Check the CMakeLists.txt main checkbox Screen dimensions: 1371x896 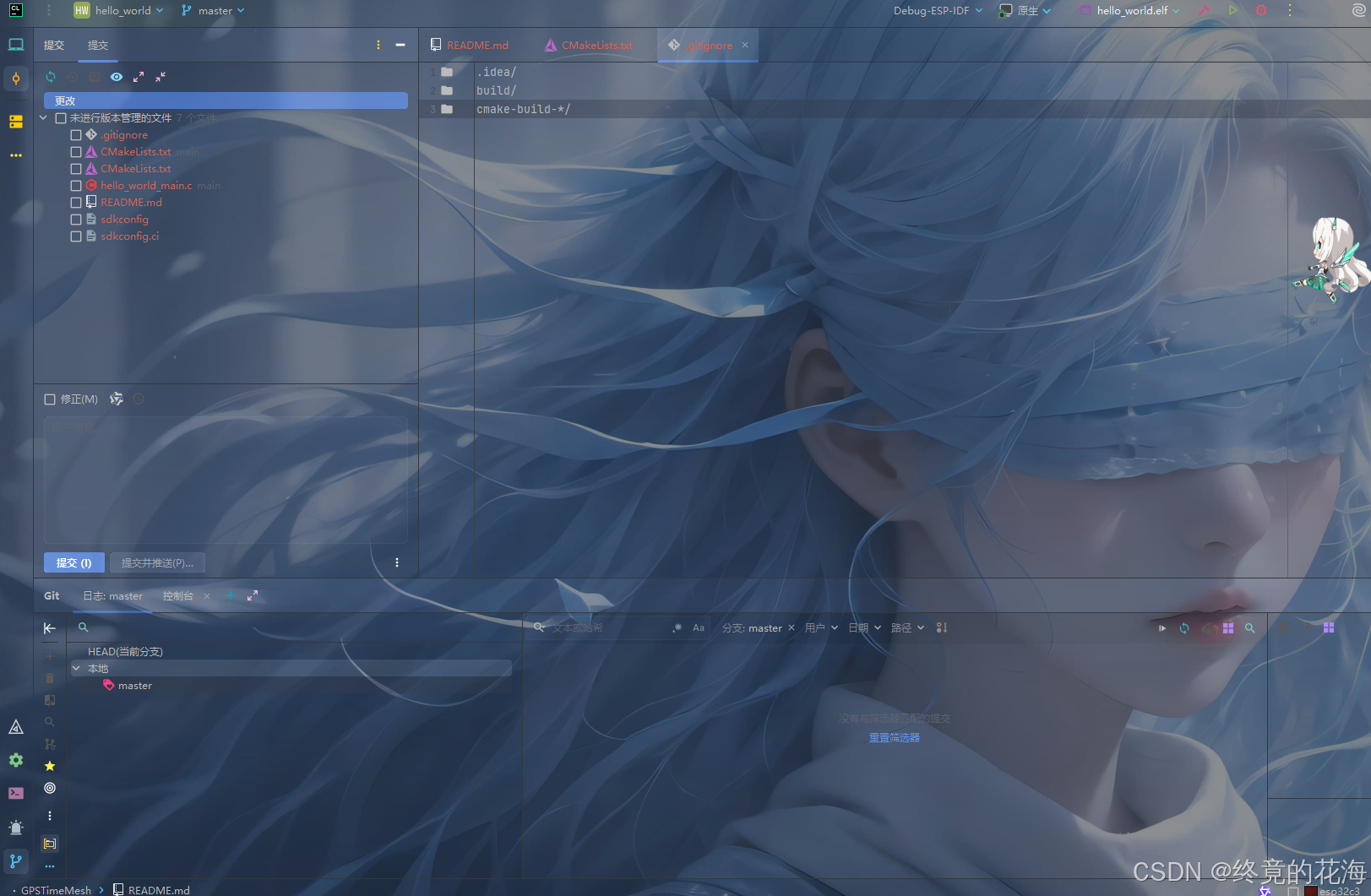pos(76,152)
